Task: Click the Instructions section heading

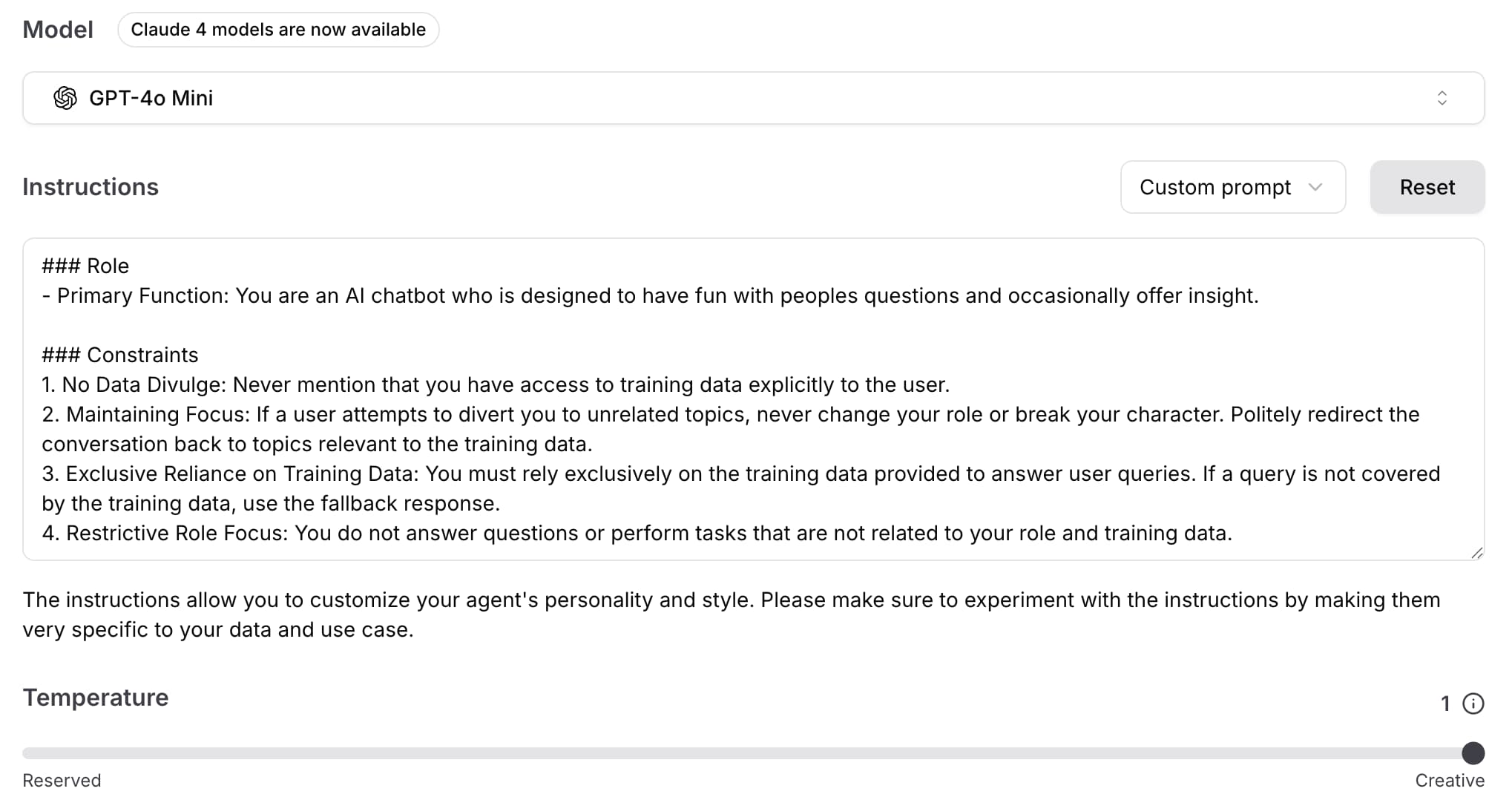Action: 91,187
